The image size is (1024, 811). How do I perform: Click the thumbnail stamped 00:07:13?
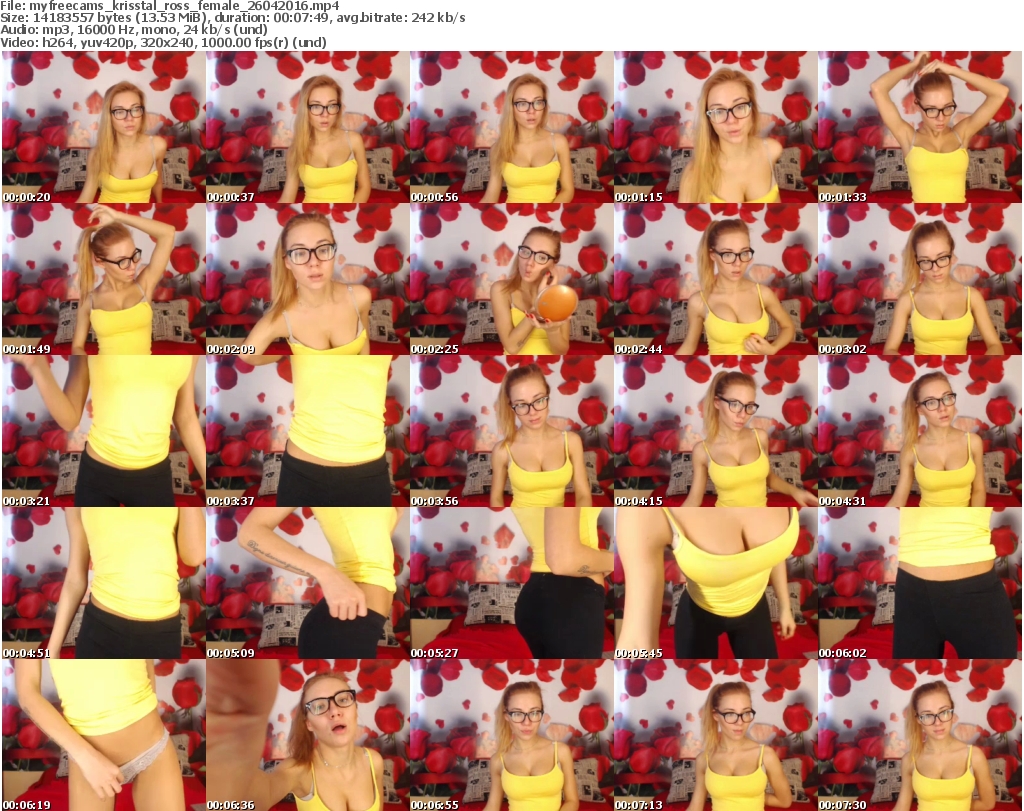tap(716, 735)
